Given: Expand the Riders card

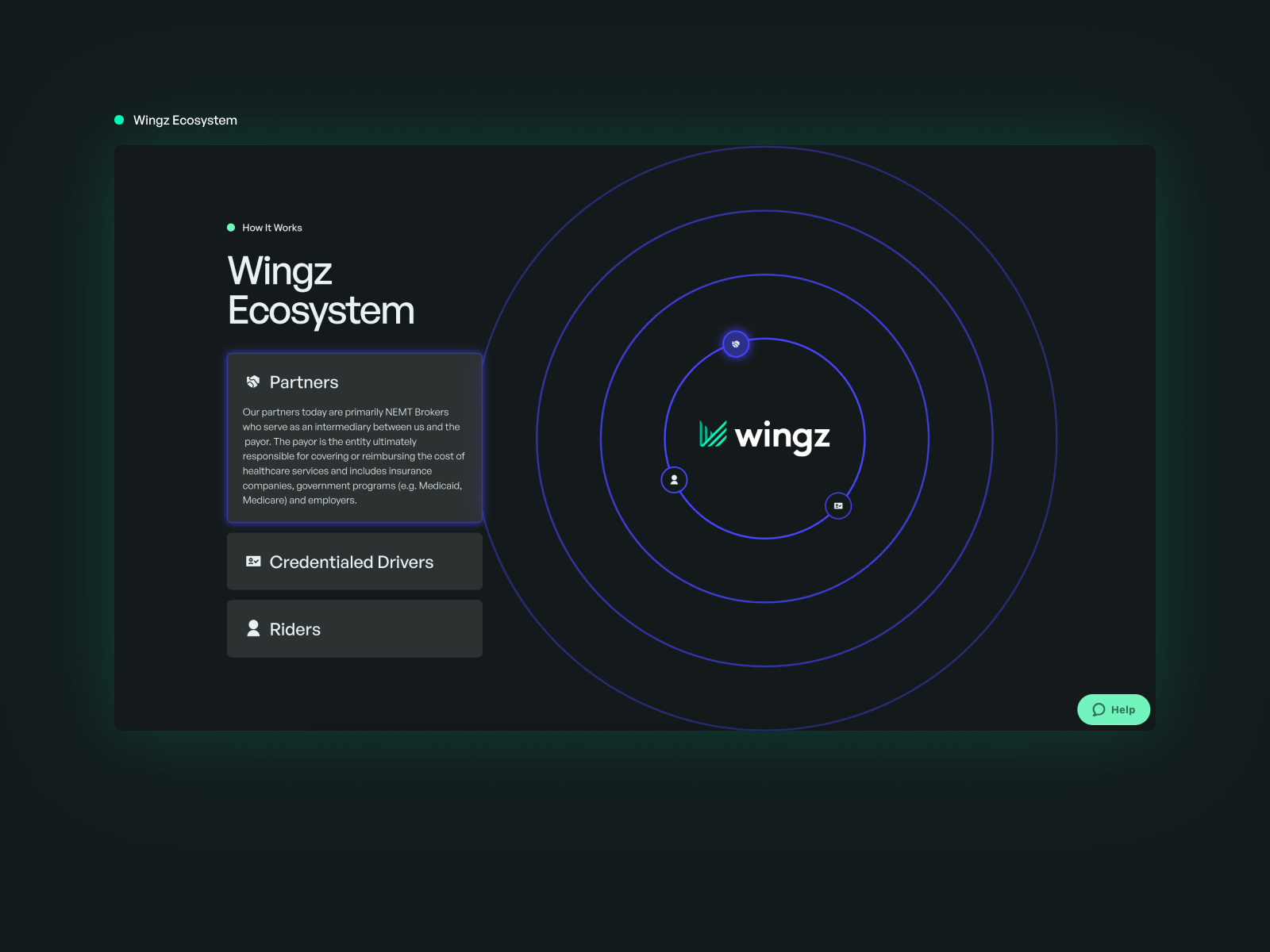Looking at the screenshot, I should click(355, 629).
